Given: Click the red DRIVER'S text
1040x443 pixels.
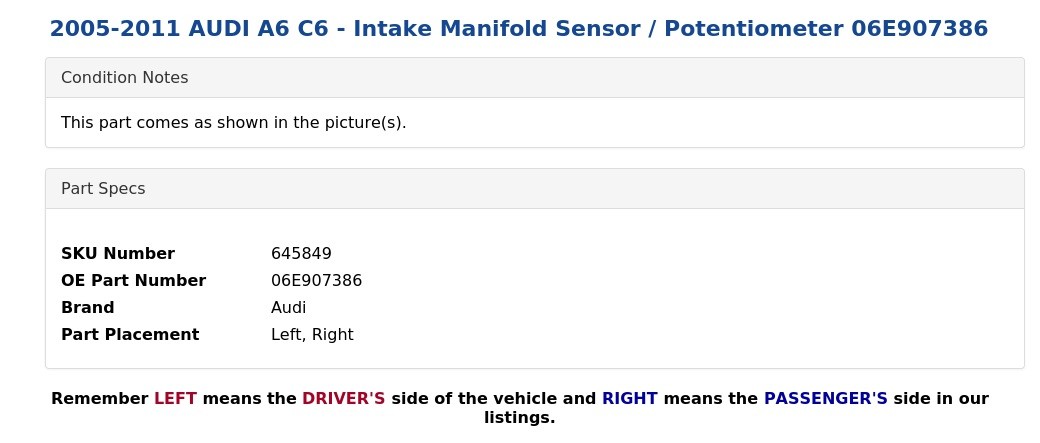Looking at the screenshot, I should (344, 399).
